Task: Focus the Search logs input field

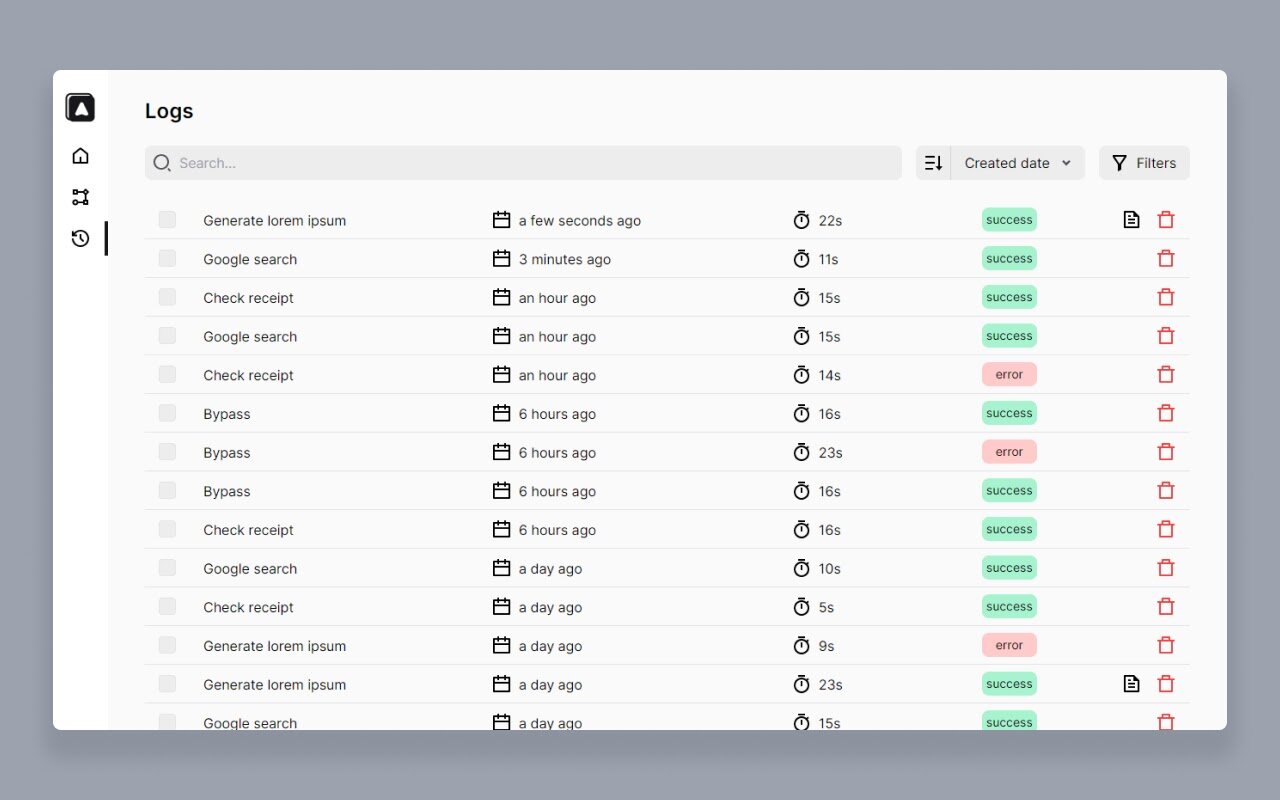Action: (x=523, y=163)
